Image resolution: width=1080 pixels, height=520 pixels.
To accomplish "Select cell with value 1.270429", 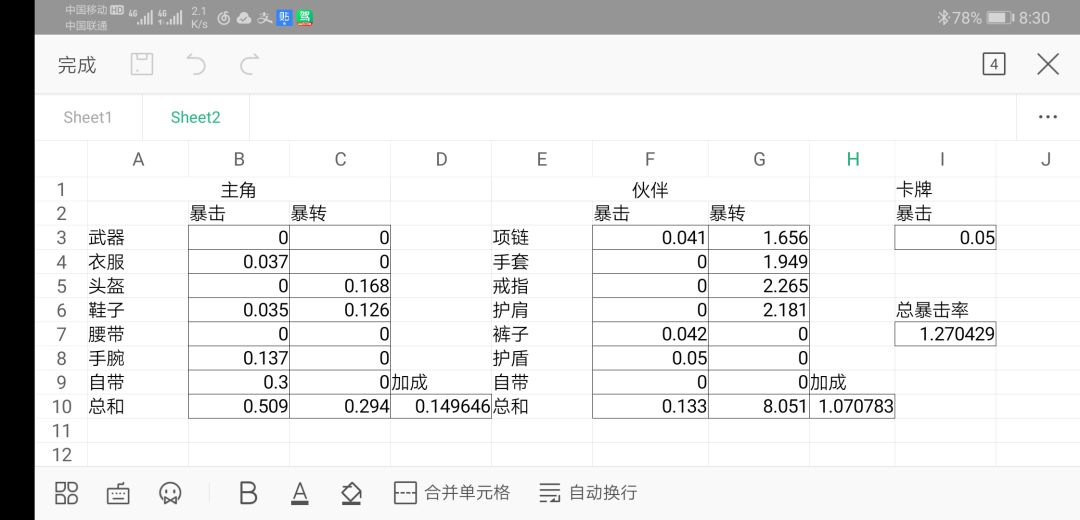I will pos(945,334).
